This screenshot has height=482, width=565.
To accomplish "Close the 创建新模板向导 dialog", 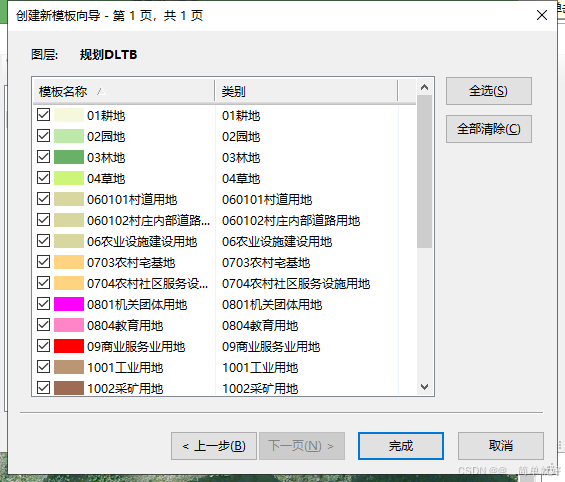I will [542, 15].
